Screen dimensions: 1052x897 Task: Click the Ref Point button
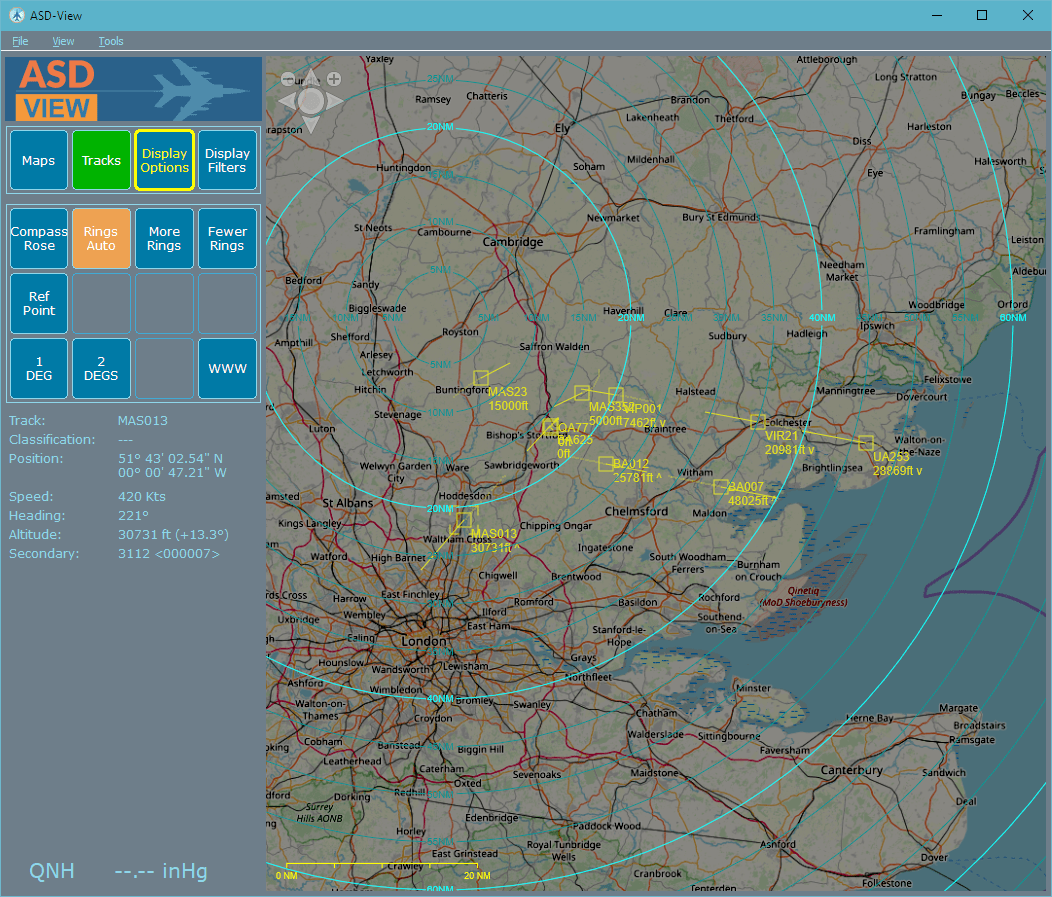[x=39, y=304]
